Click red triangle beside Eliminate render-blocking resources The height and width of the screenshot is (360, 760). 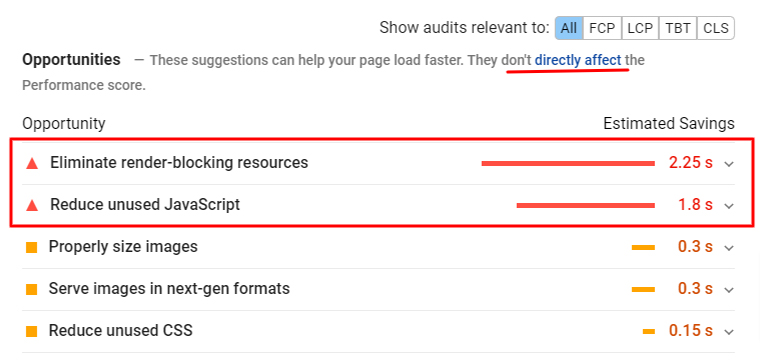point(32,163)
